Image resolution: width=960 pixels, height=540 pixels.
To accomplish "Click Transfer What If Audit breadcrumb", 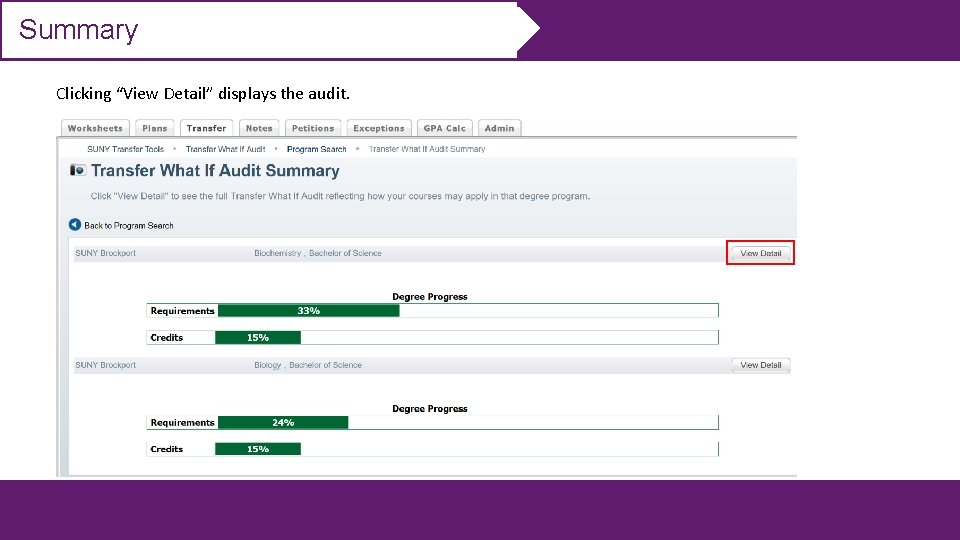I will [x=225, y=149].
